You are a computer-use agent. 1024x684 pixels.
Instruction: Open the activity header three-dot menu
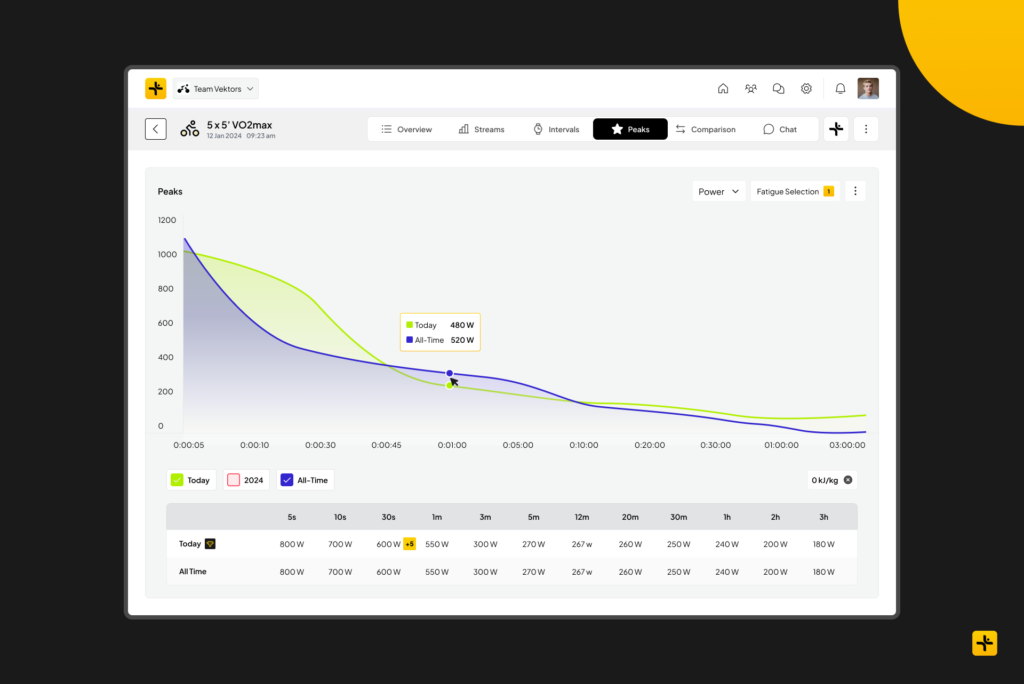click(866, 129)
